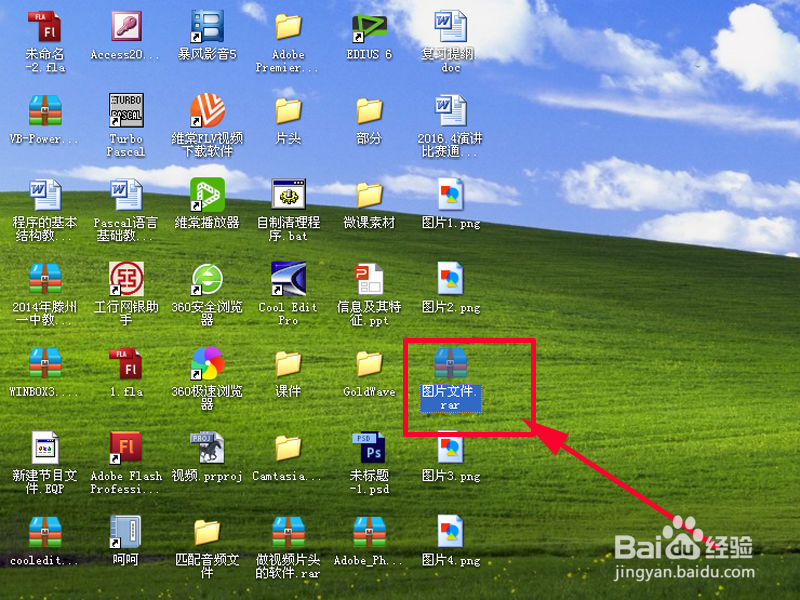Click the 暴风影音5 shortcut icon

[x=207, y=27]
